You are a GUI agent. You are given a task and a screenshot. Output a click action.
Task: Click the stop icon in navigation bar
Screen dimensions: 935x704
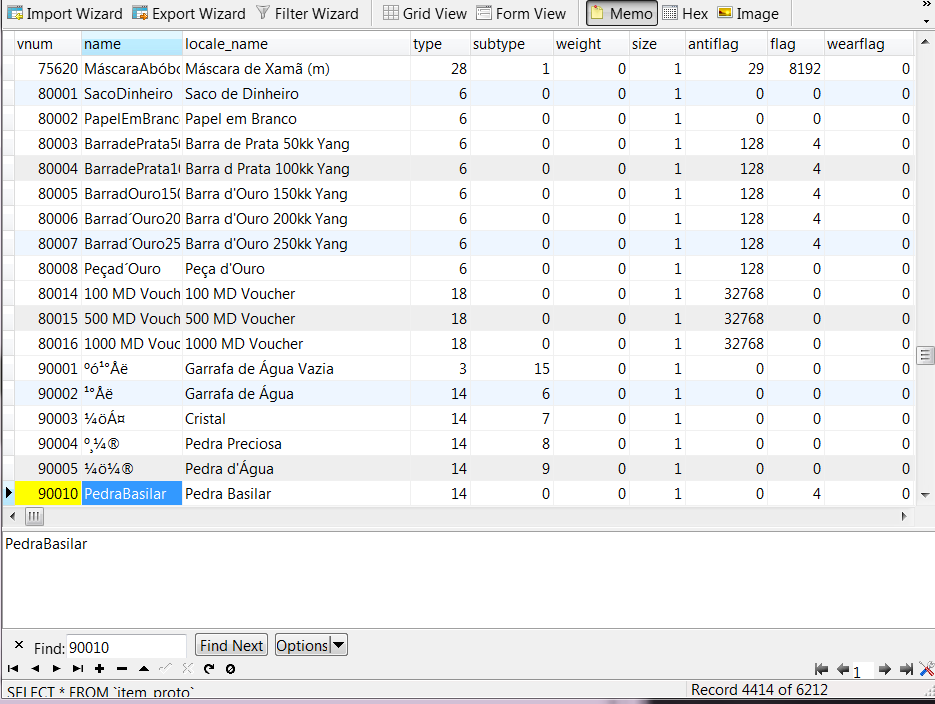point(230,669)
